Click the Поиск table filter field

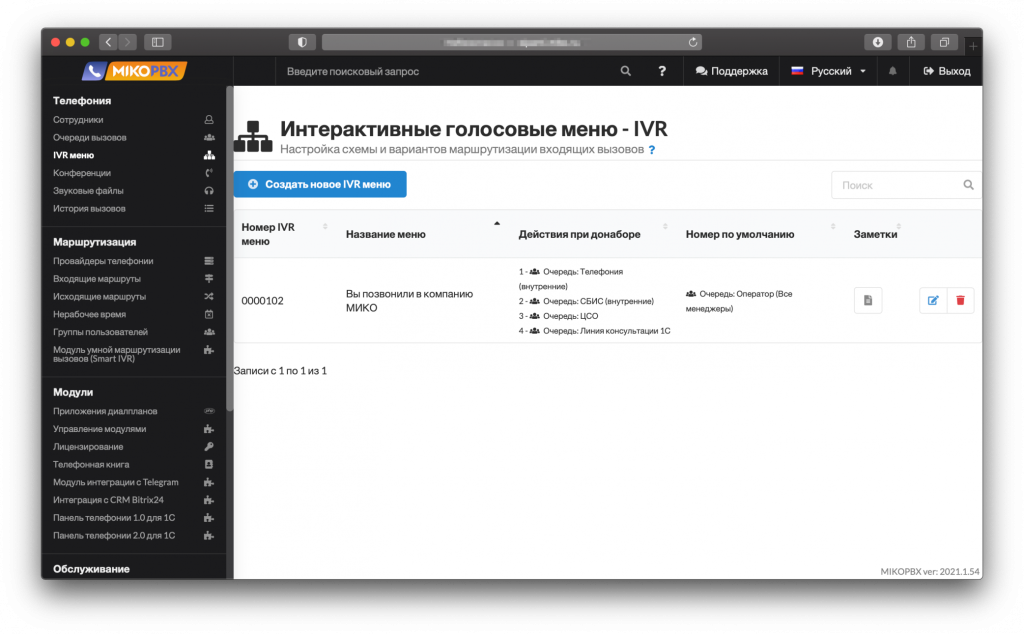(x=897, y=185)
